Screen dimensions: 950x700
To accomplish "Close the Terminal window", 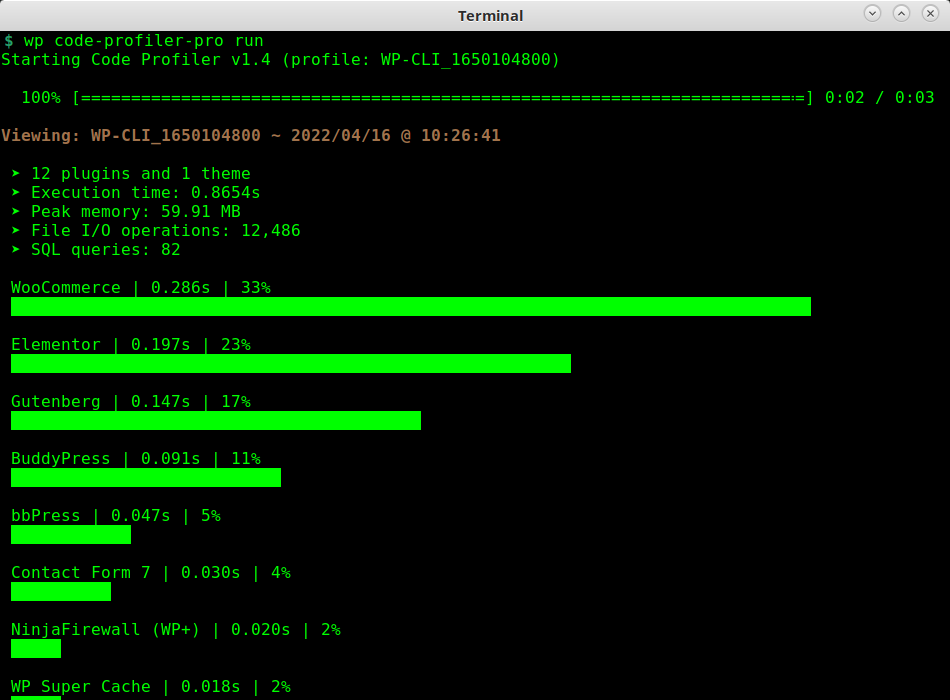I will point(930,13).
